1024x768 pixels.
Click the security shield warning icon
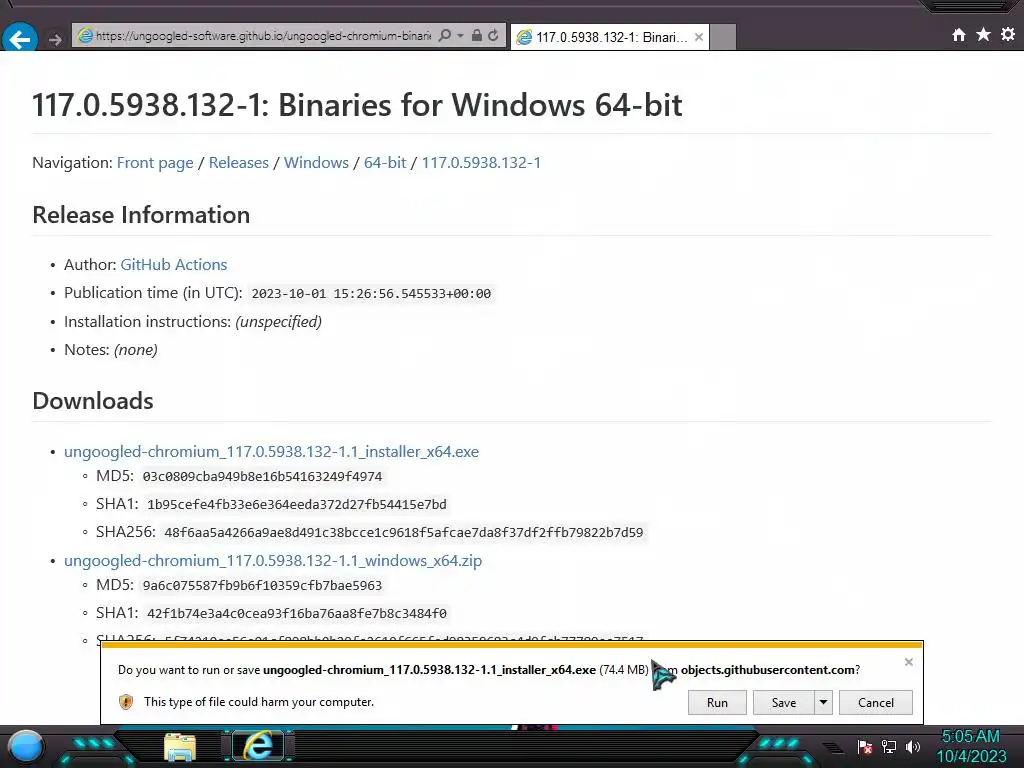tap(126, 702)
